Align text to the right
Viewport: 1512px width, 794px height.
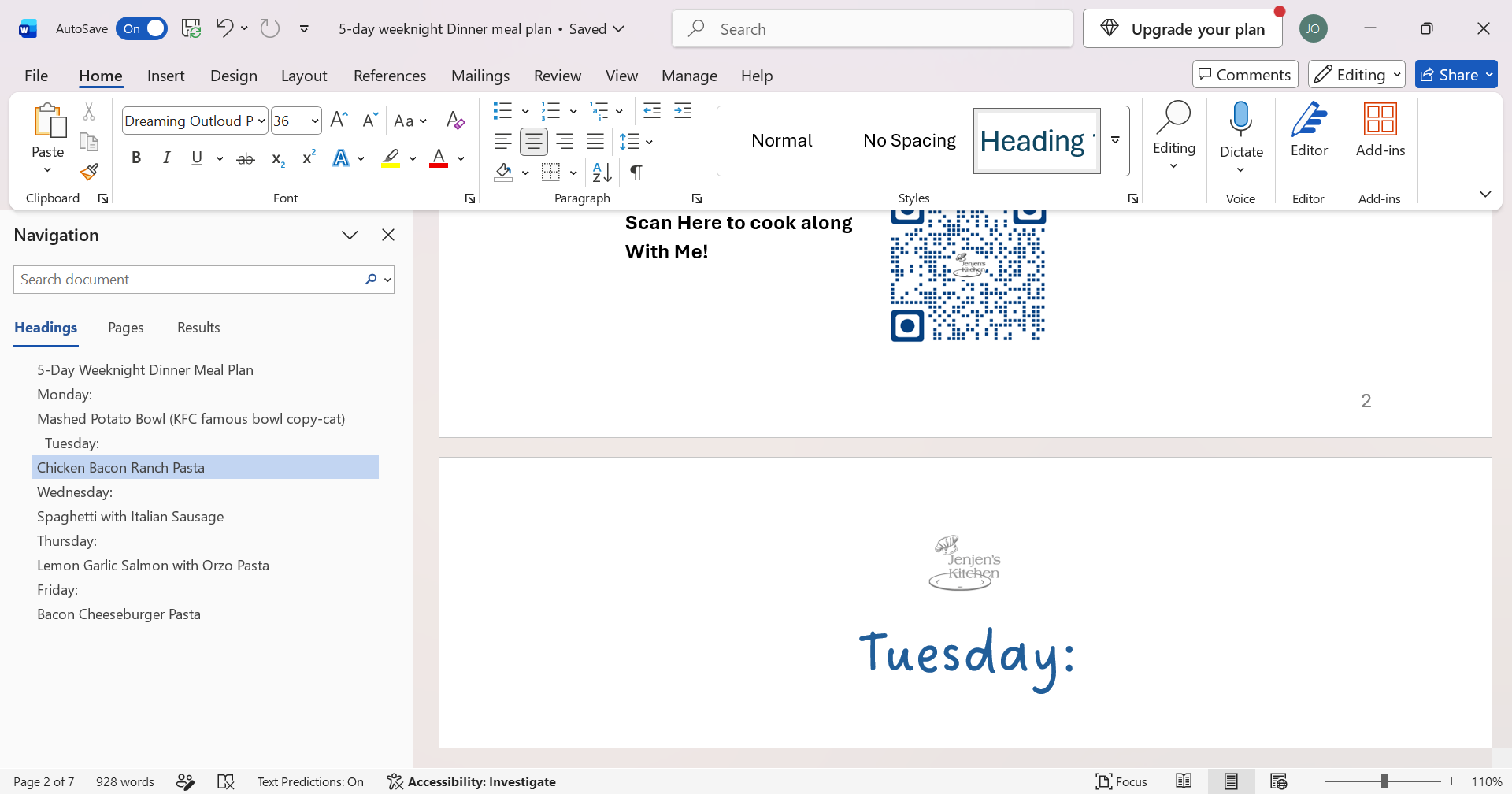[565, 142]
